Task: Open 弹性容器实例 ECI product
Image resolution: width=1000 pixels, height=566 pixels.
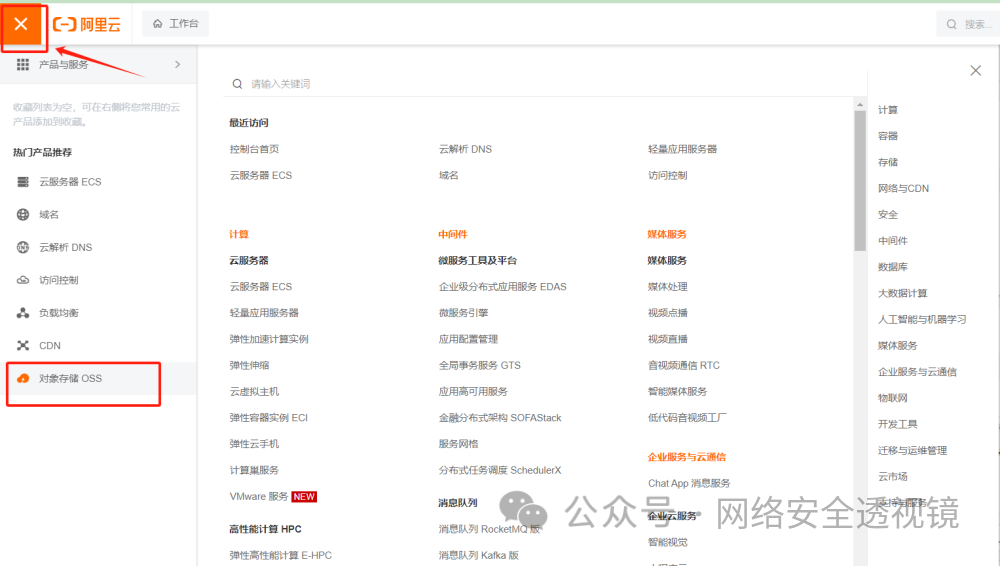Action: [x=268, y=417]
